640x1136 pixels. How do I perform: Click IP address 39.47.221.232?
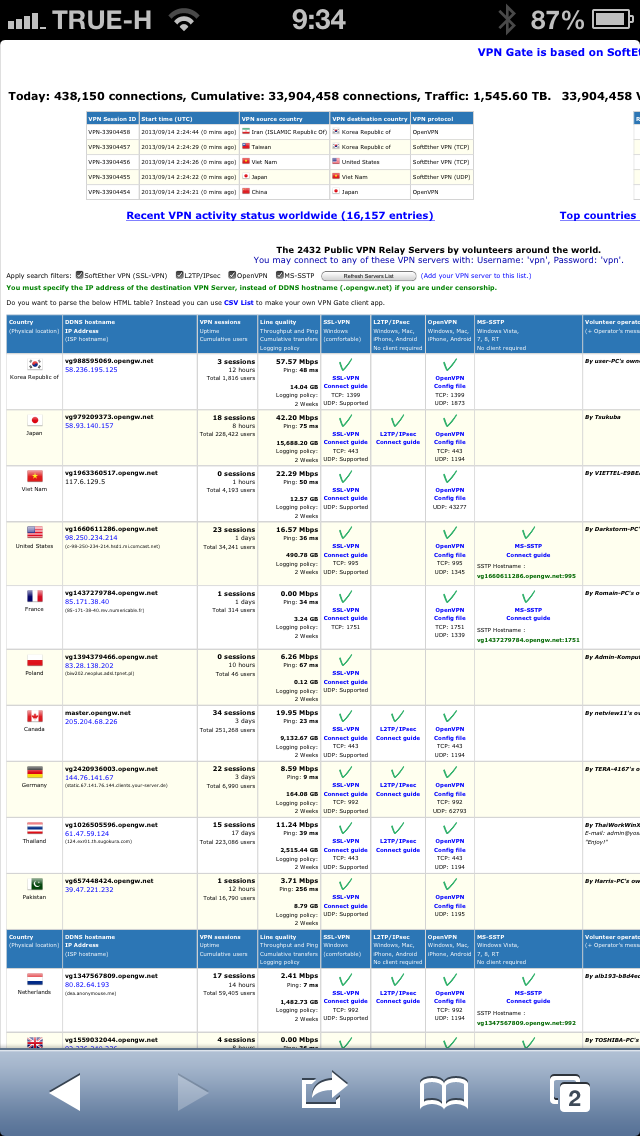click(89, 889)
